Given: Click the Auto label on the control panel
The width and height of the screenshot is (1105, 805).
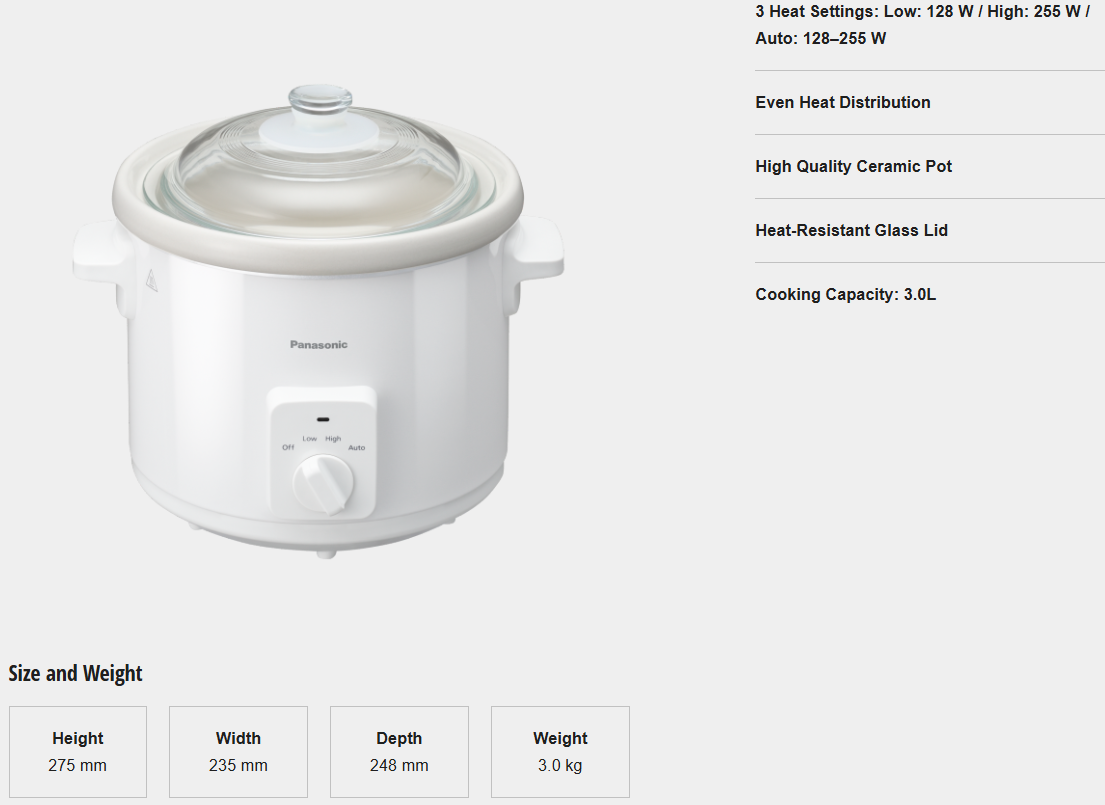Looking at the screenshot, I should click(357, 448).
